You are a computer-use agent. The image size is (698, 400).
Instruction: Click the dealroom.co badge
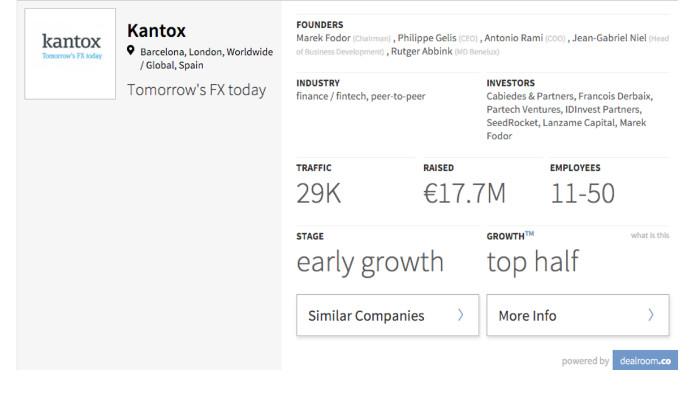(x=644, y=361)
